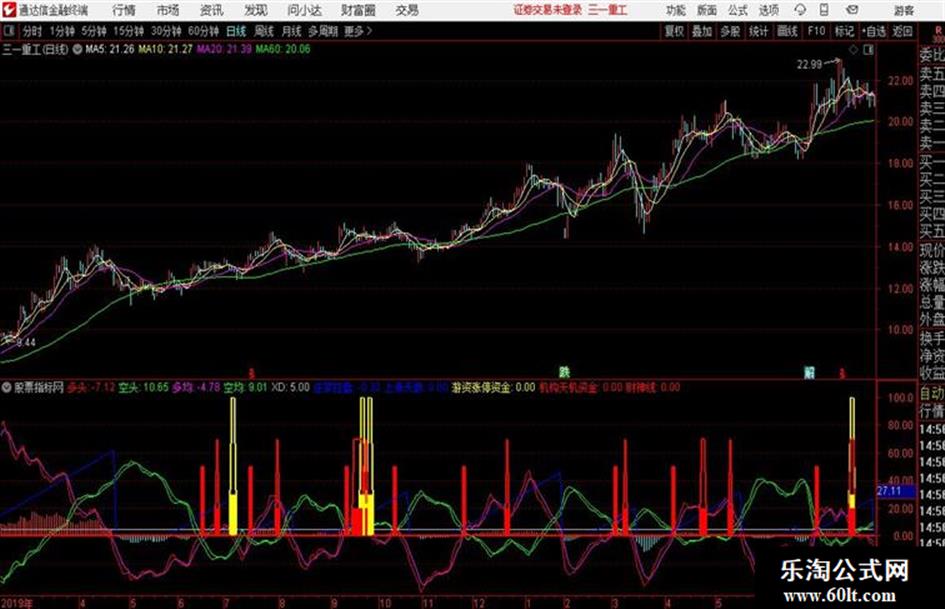The image size is (945, 609).
Task: Switch to 月线 monthly chart
Action: pos(292,31)
